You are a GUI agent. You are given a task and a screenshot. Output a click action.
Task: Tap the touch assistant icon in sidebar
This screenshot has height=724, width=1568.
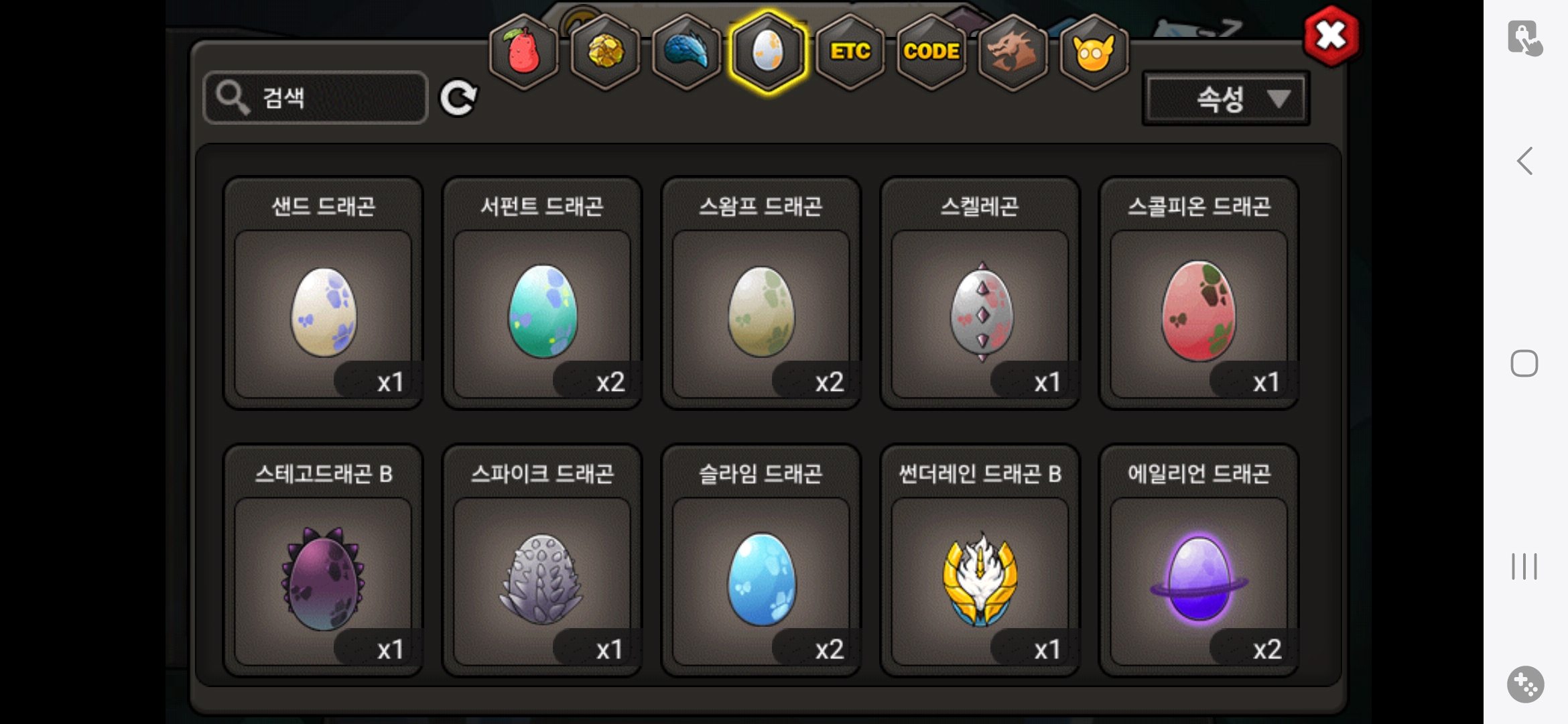coord(1525,38)
